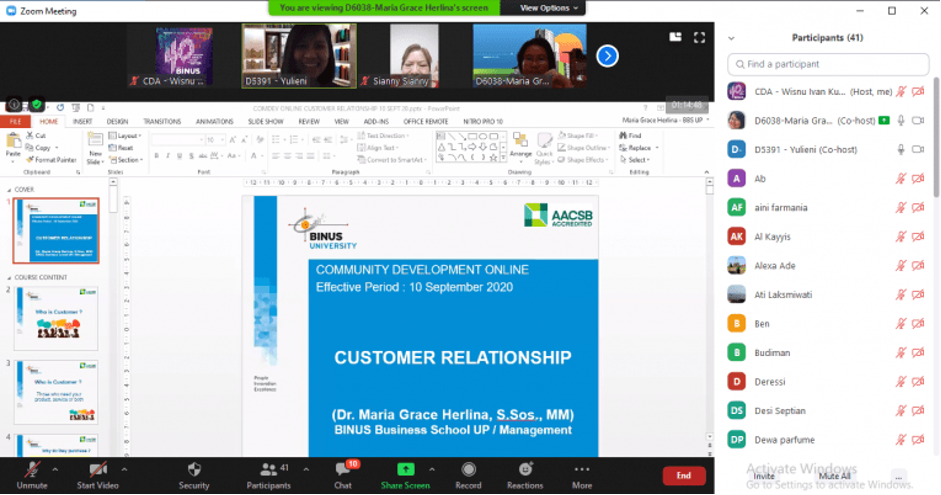Click the Invite button
This screenshot has height=495, width=941.
(764, 476)
